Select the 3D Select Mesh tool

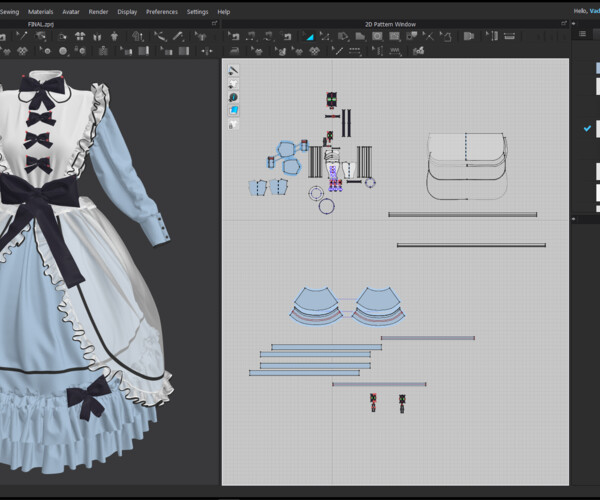(40, 36)
